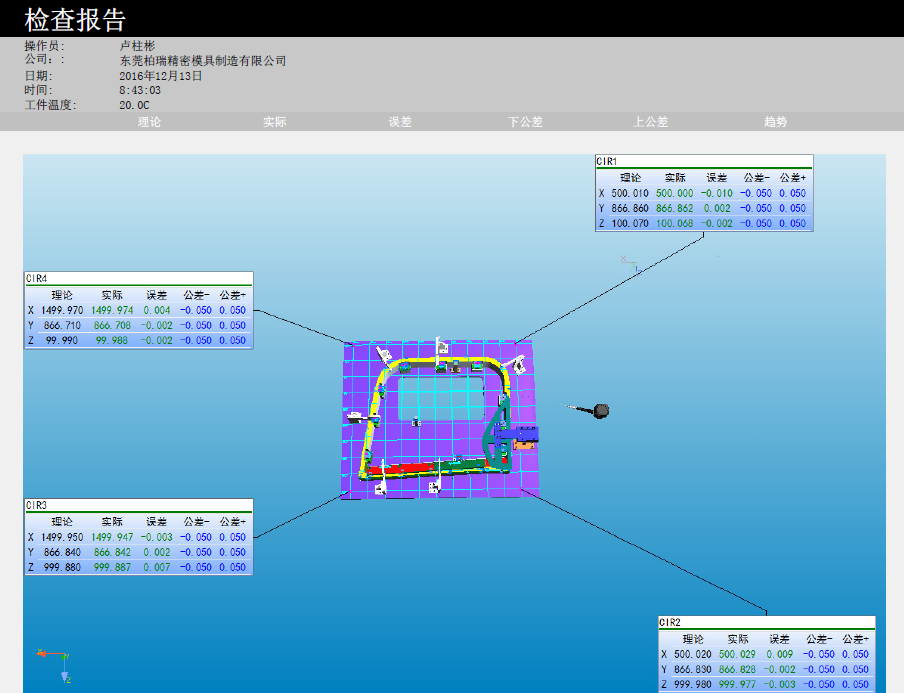Click the company name 东莞柏瑞精密模具制造有限公司
Image resolution: width=904 pixels, height=693 pixels.
(202, 61)
